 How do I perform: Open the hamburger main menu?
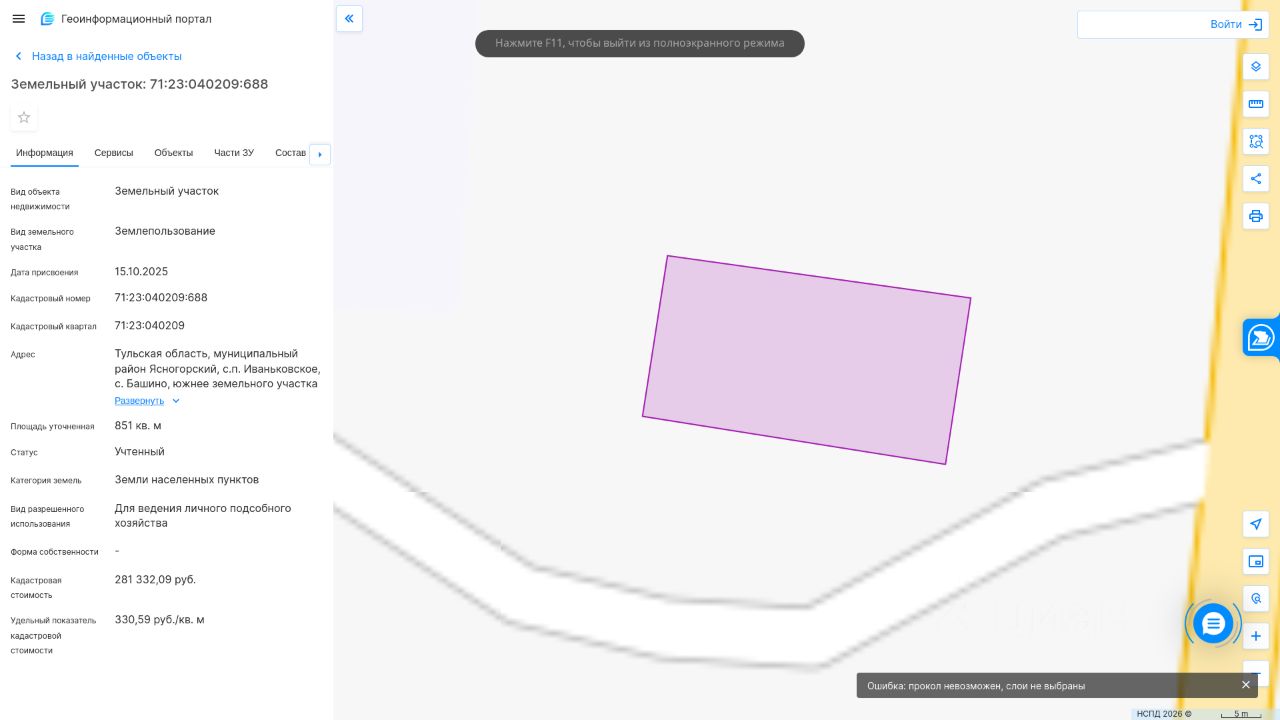[18, 19]
